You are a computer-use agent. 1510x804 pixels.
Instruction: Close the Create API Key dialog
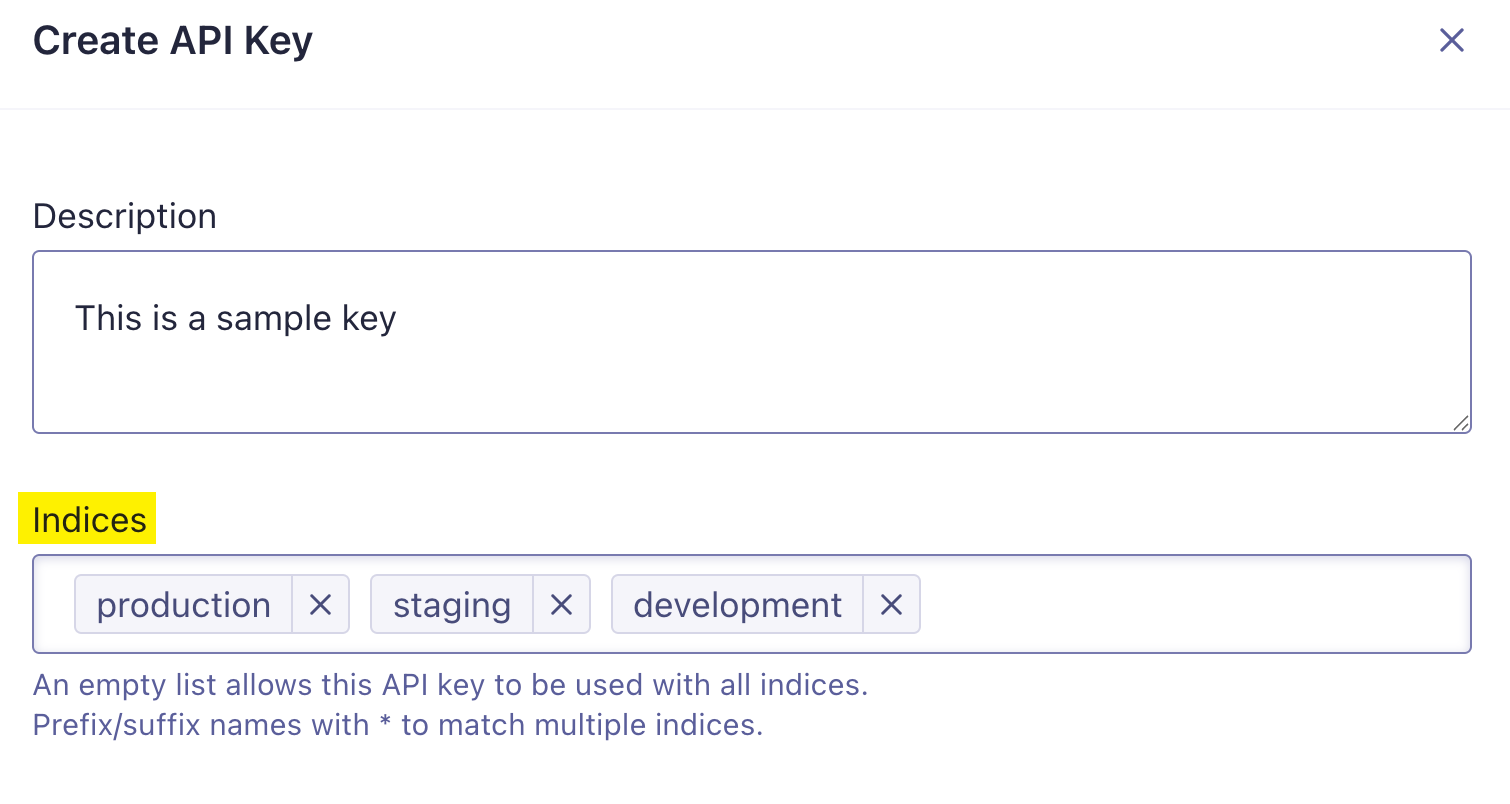pos(1451,41)
